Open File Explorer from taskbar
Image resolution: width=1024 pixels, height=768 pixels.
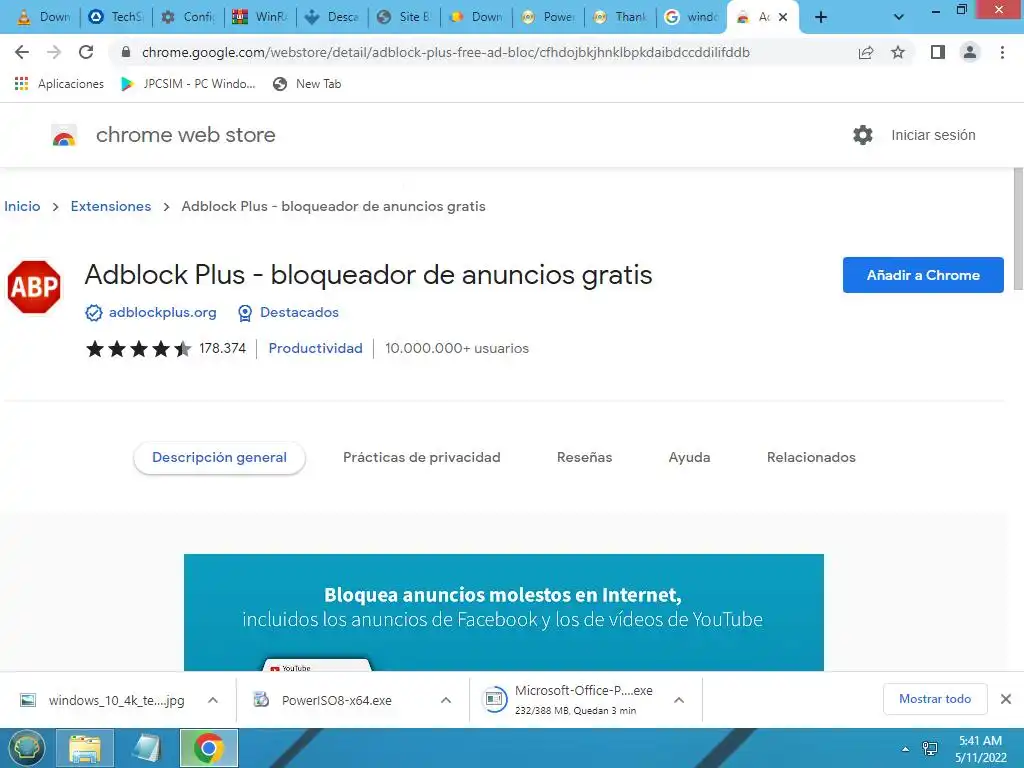point(85,748)
